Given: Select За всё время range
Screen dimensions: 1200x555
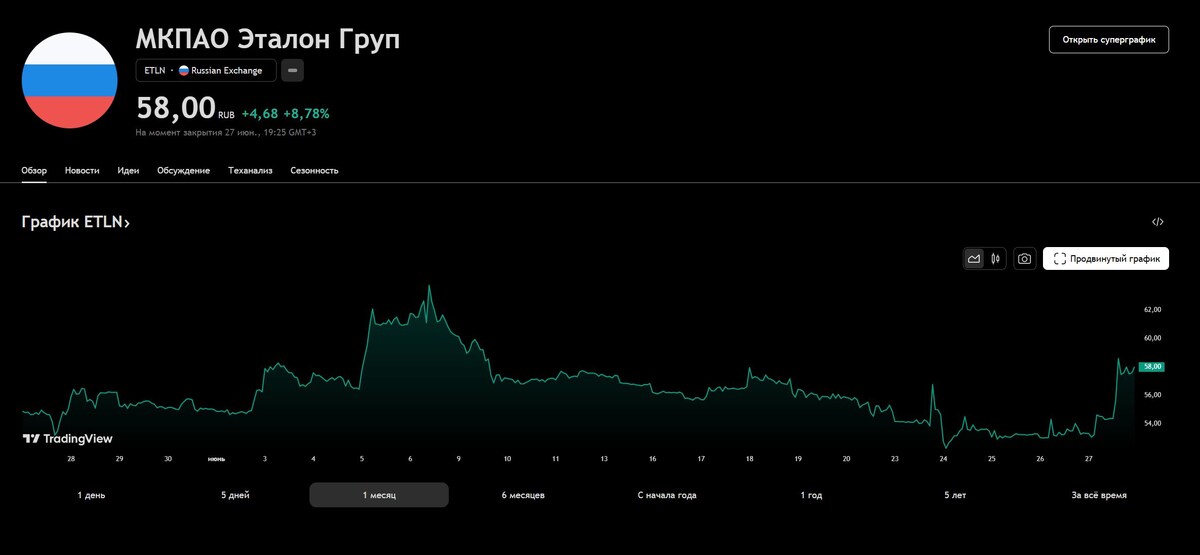Looking at the screenshot, I should 1099,495.
